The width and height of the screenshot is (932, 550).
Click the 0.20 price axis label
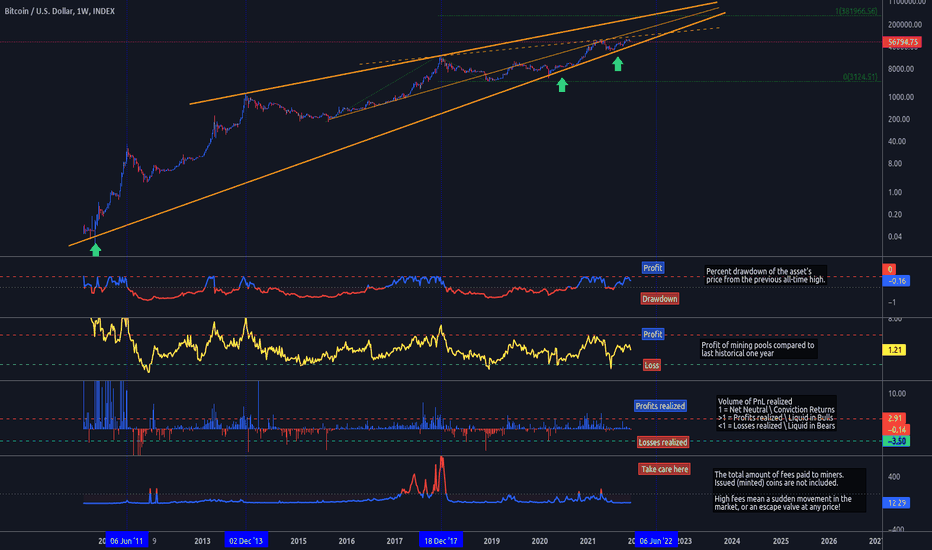(895, 214)
